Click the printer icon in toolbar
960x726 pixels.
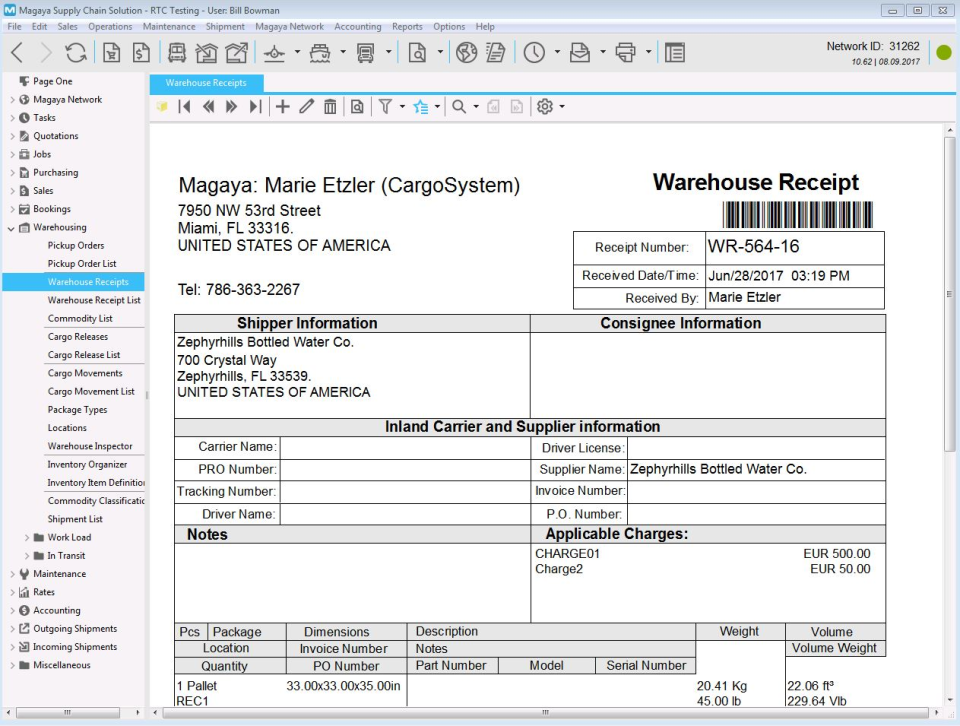626,53
